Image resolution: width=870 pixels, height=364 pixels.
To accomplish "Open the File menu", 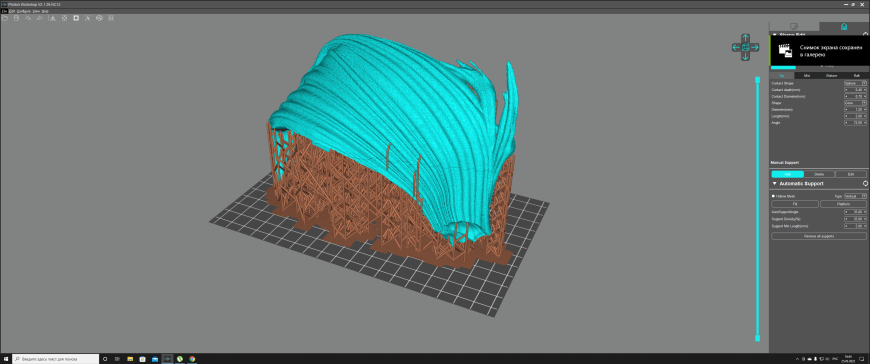I will (4, 11).
